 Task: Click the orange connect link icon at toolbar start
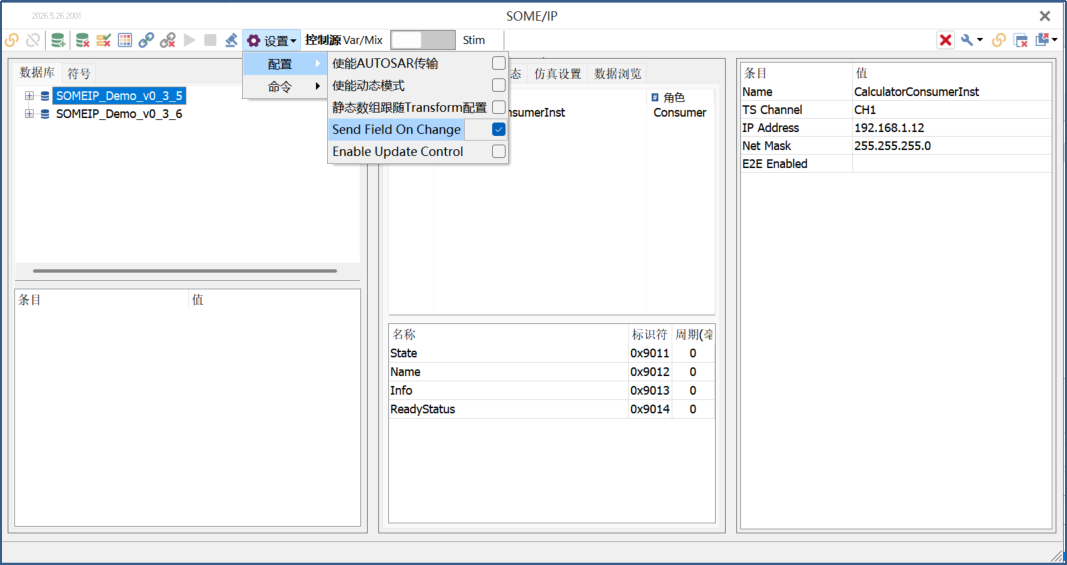point(12,40)
